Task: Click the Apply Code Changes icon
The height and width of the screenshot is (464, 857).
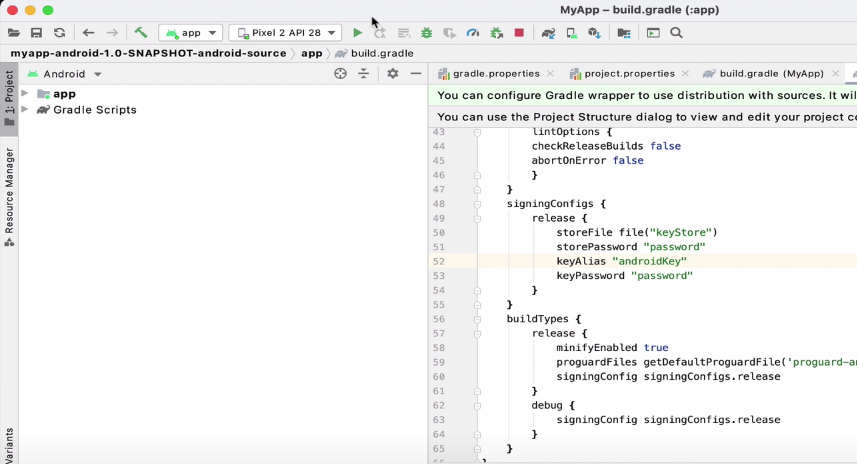Action: (403, 33)
